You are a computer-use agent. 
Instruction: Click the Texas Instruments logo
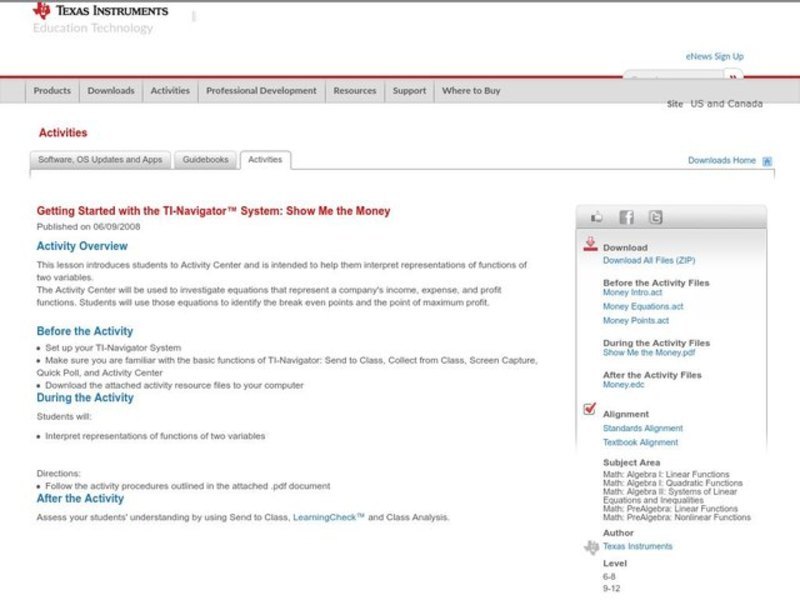100,12
